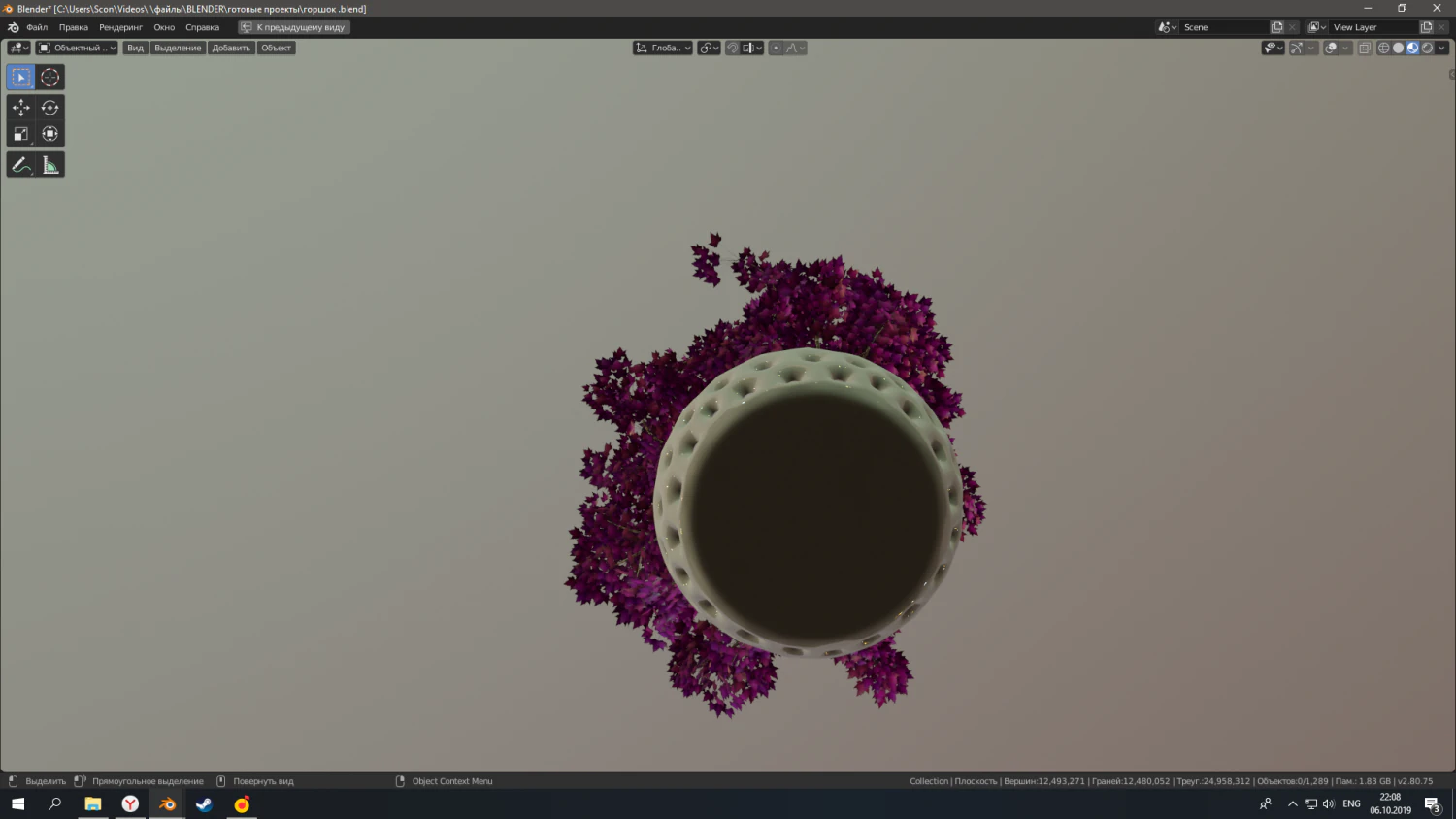Activate the Rotate tool
This screenshot has width=1456, height=819.
click(50, 108)
